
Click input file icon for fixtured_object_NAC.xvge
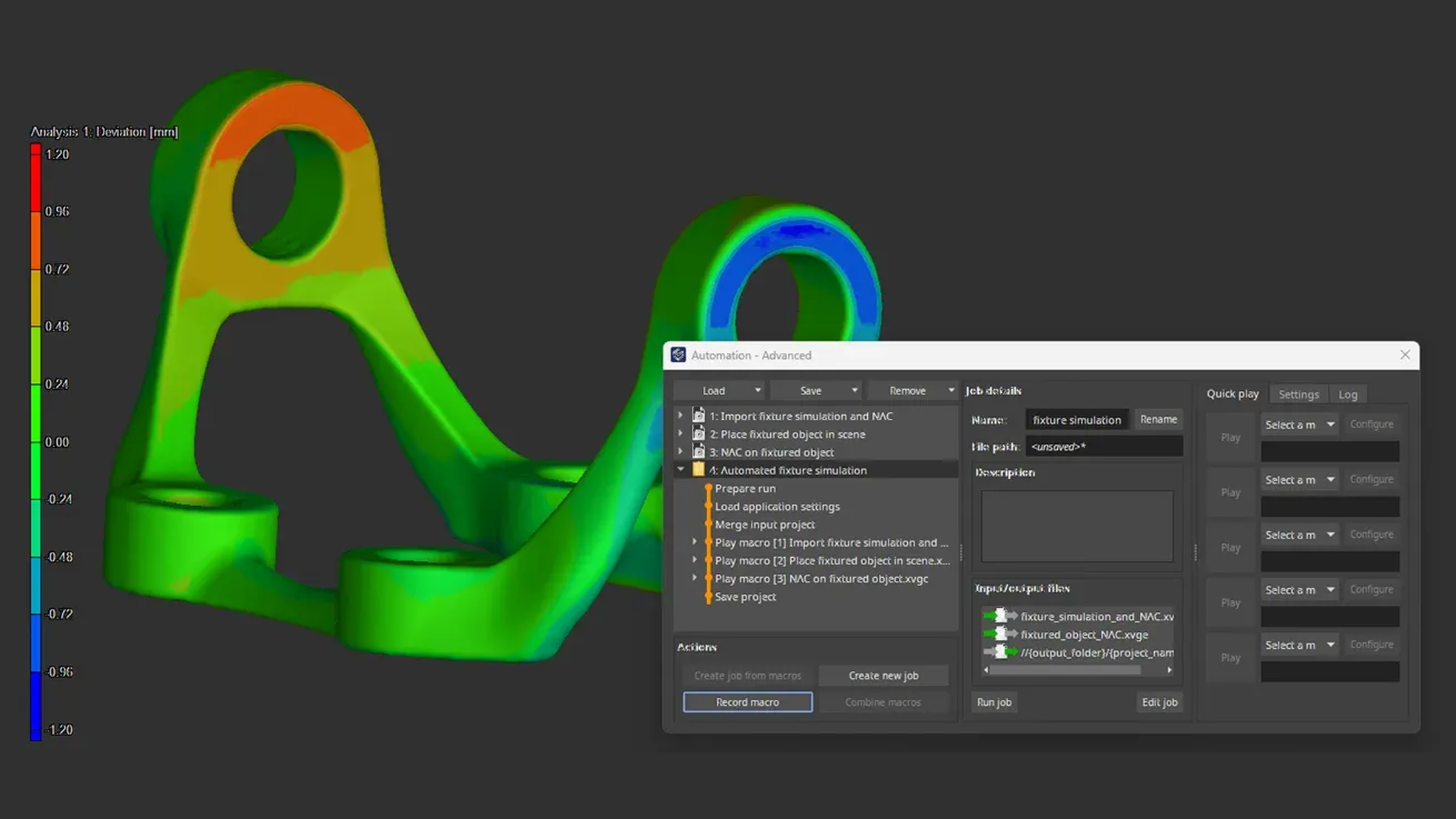coord(1000,634)
